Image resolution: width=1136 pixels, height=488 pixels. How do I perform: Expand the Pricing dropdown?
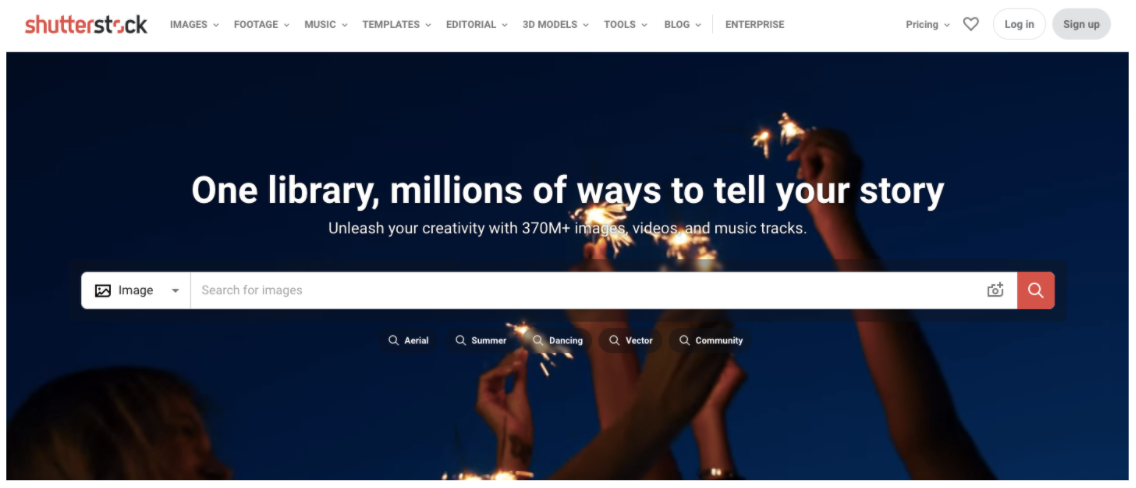tap(927, 25)
